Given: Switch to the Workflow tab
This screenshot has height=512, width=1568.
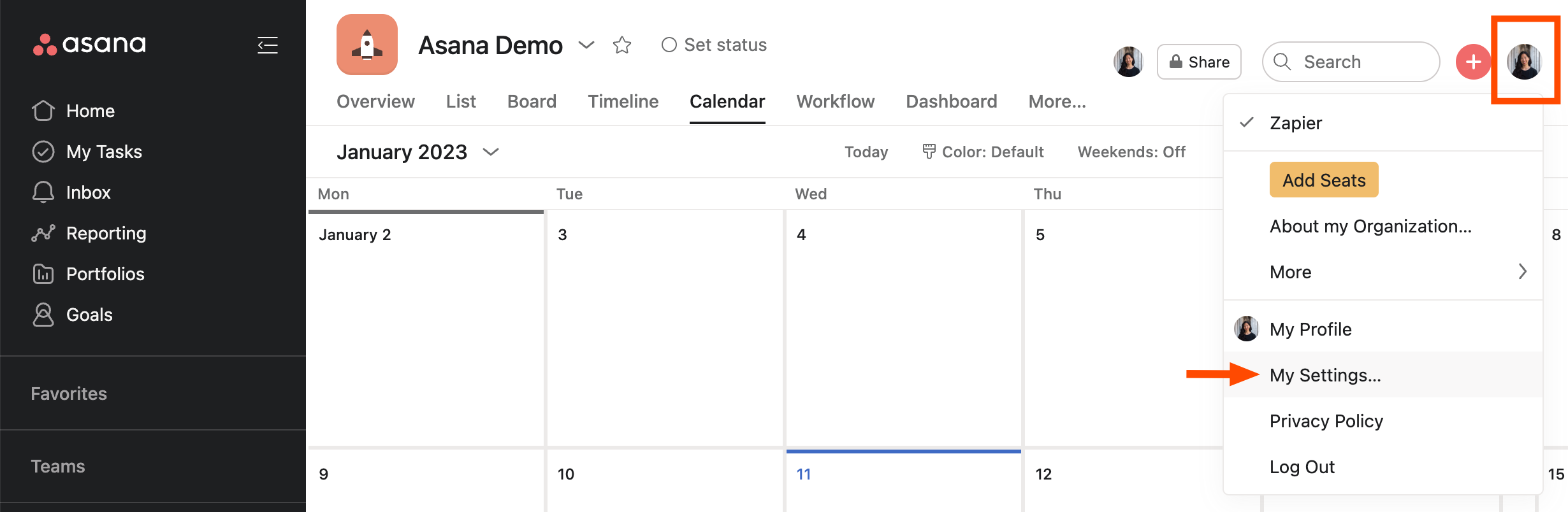Looking at the screenshot, I should pyautogui.click(x=836, y=101).
